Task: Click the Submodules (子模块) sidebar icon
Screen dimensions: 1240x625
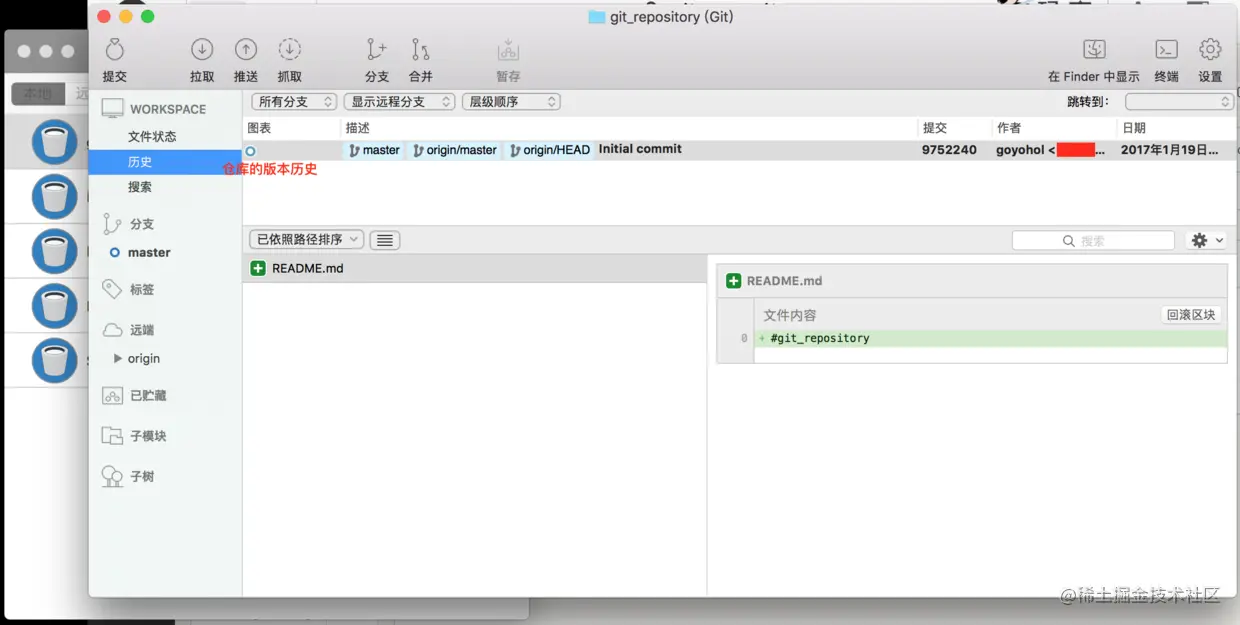Action: click(112, 436)
